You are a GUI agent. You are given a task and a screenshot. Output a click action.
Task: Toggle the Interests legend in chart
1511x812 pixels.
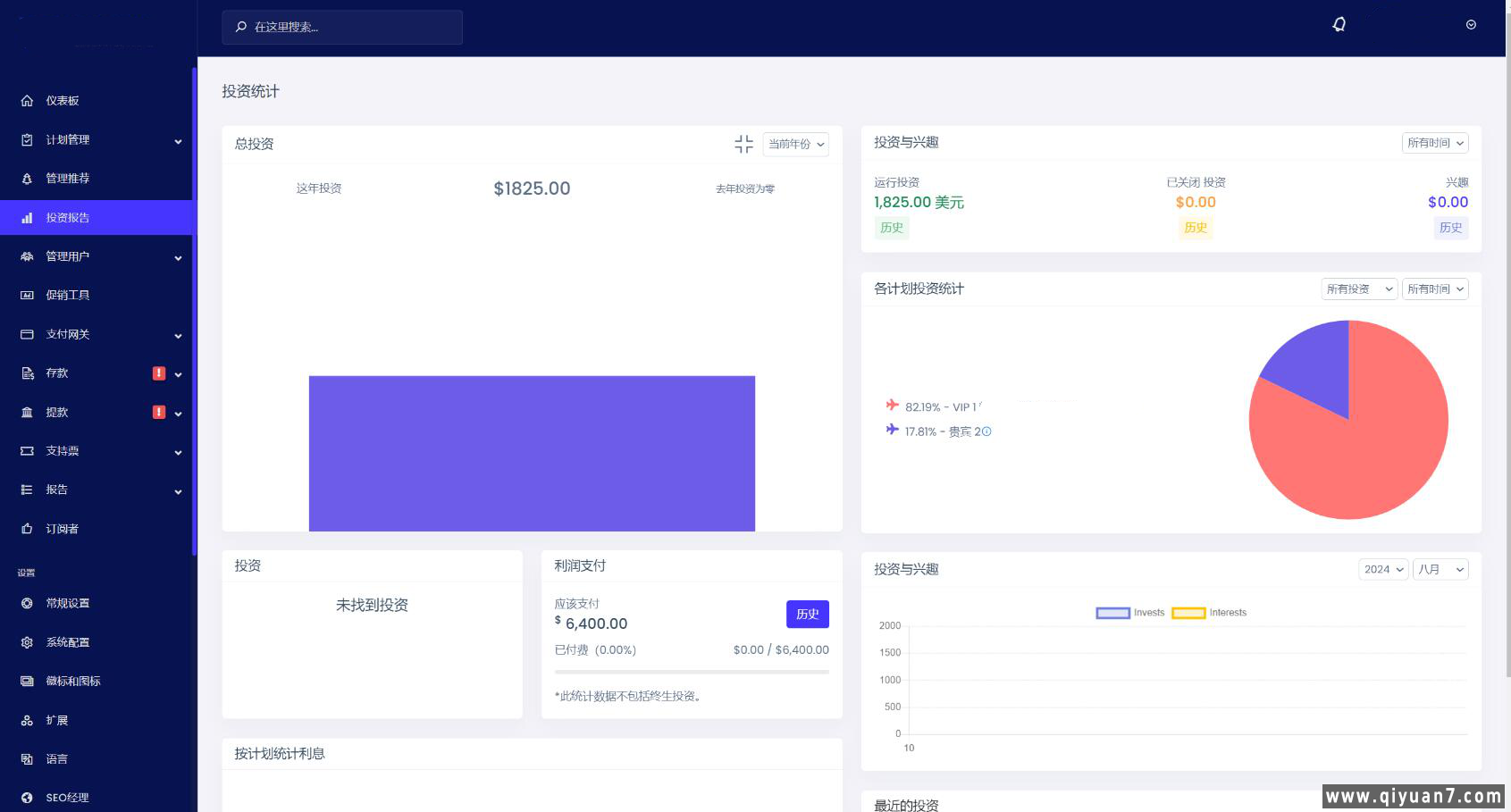1209,613
